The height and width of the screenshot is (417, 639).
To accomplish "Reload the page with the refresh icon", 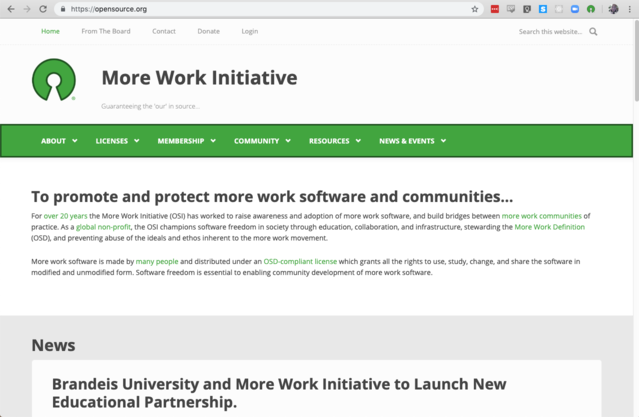I will pos(43,9).
